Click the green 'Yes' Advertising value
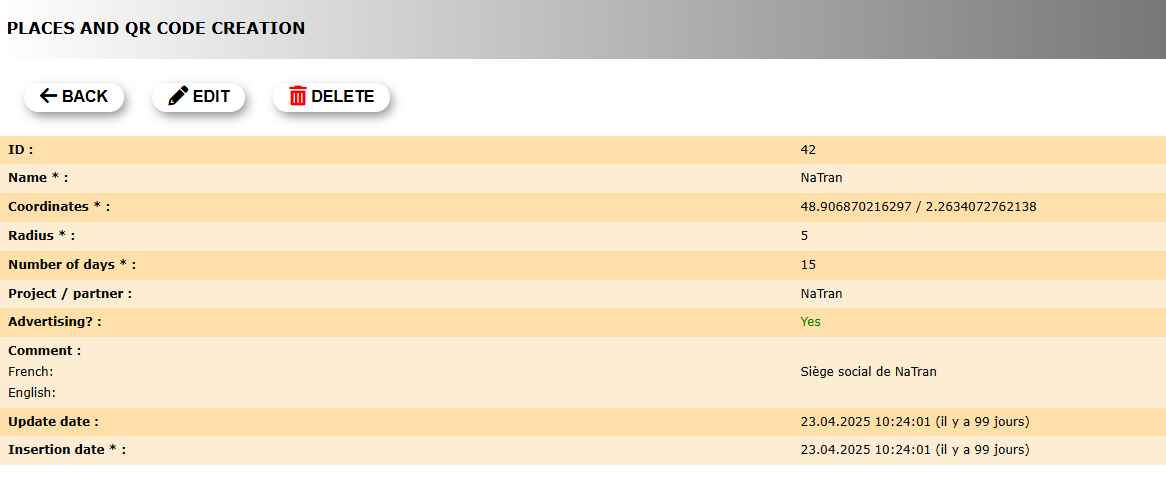 coord(810,322)
